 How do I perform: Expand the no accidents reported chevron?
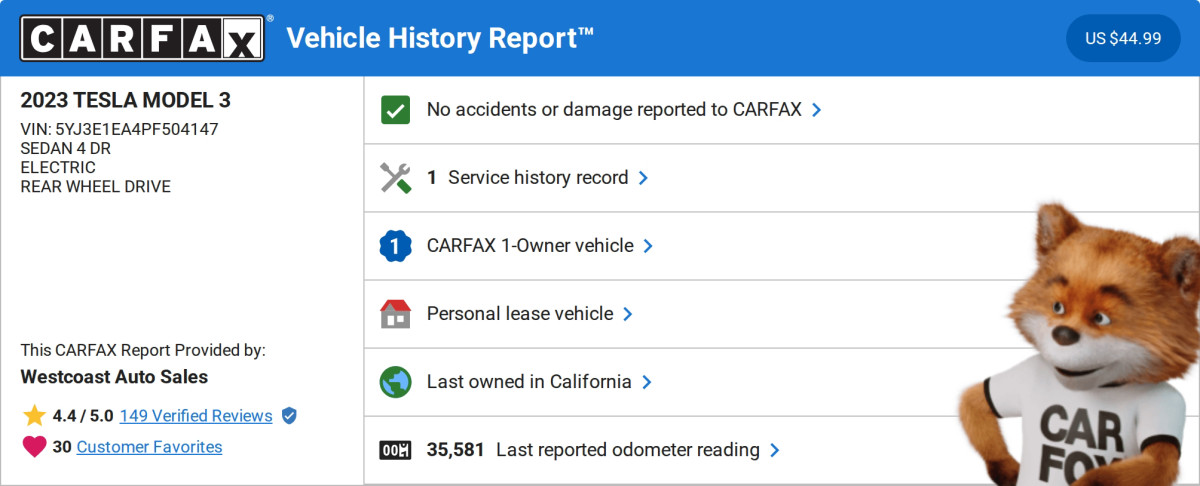coord(817,110)
